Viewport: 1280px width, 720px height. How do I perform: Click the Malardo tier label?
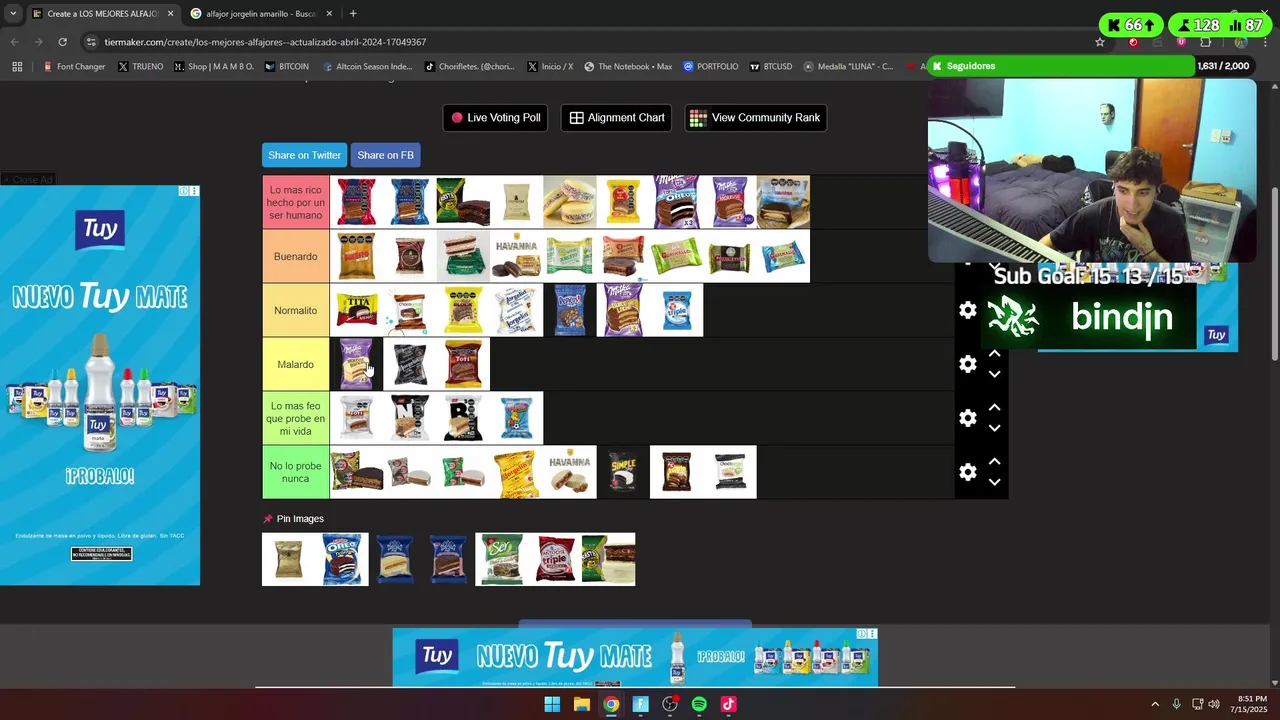[296, 365]
